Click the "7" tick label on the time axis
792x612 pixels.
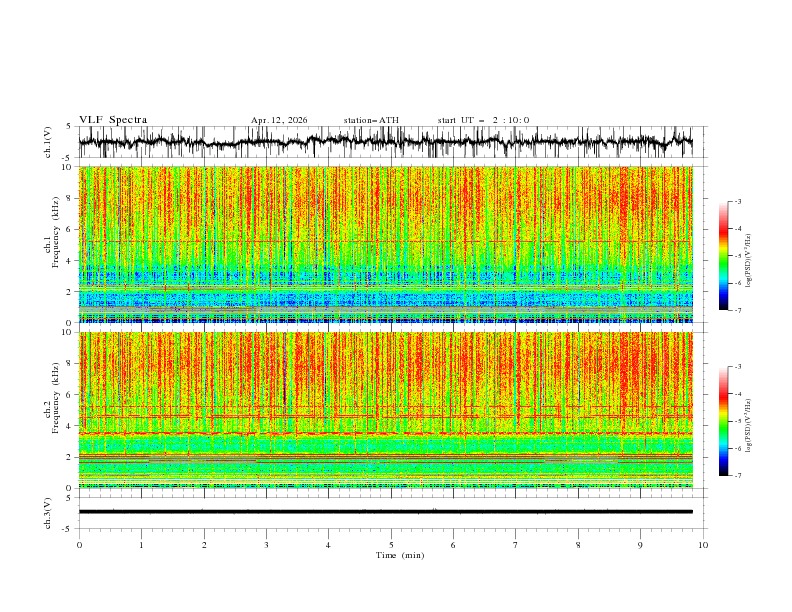click(516, 545)
